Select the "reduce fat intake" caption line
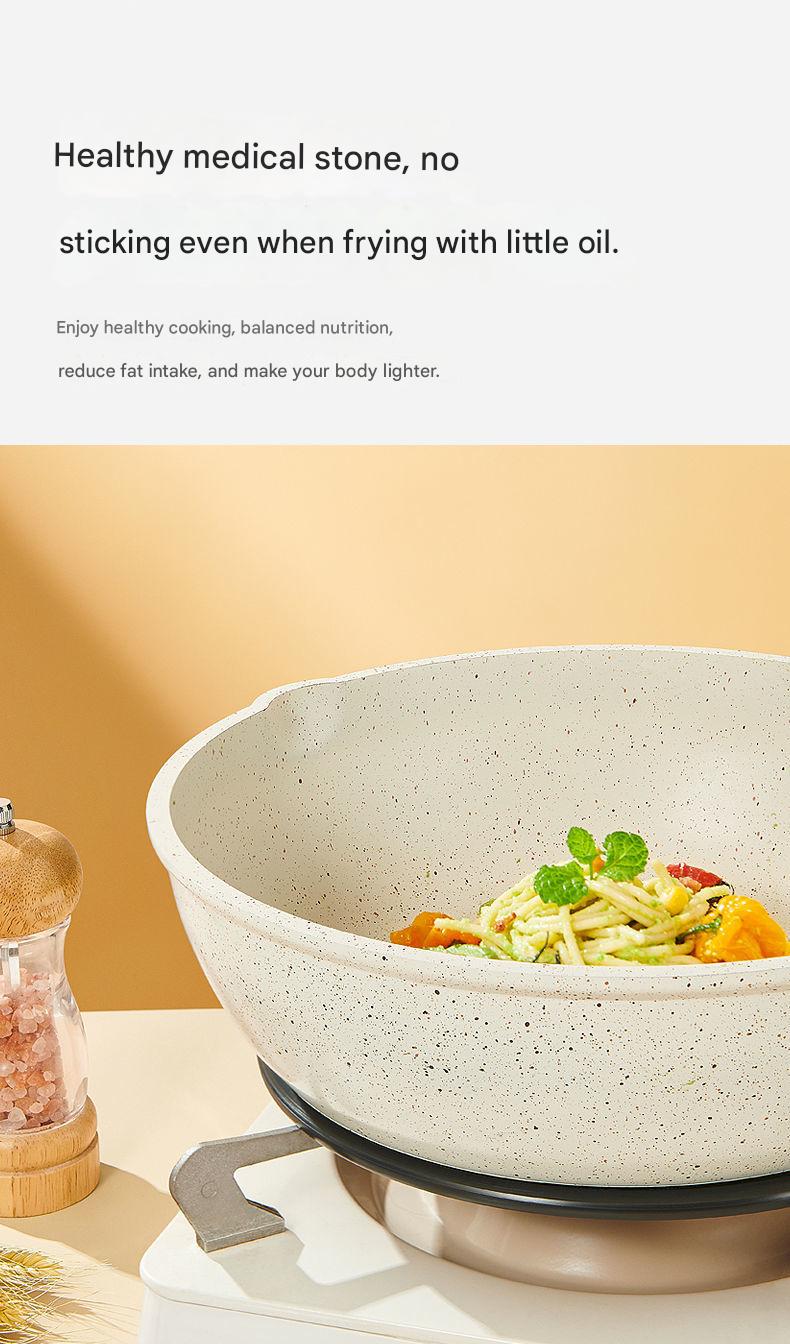This screenshot has height=1344, width=790. click(x=249, y=371)
